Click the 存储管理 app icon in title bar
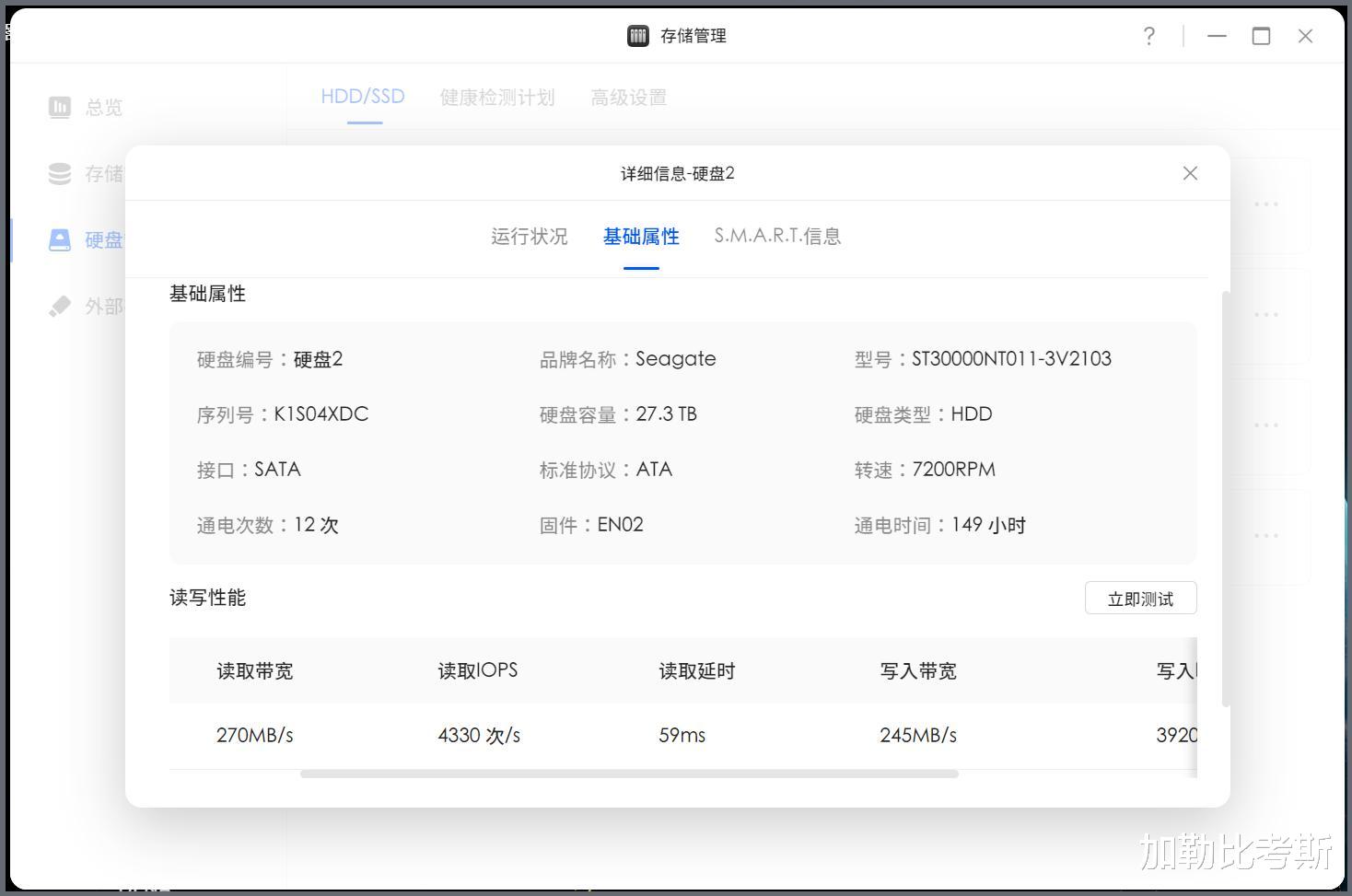 pos(638,36)
